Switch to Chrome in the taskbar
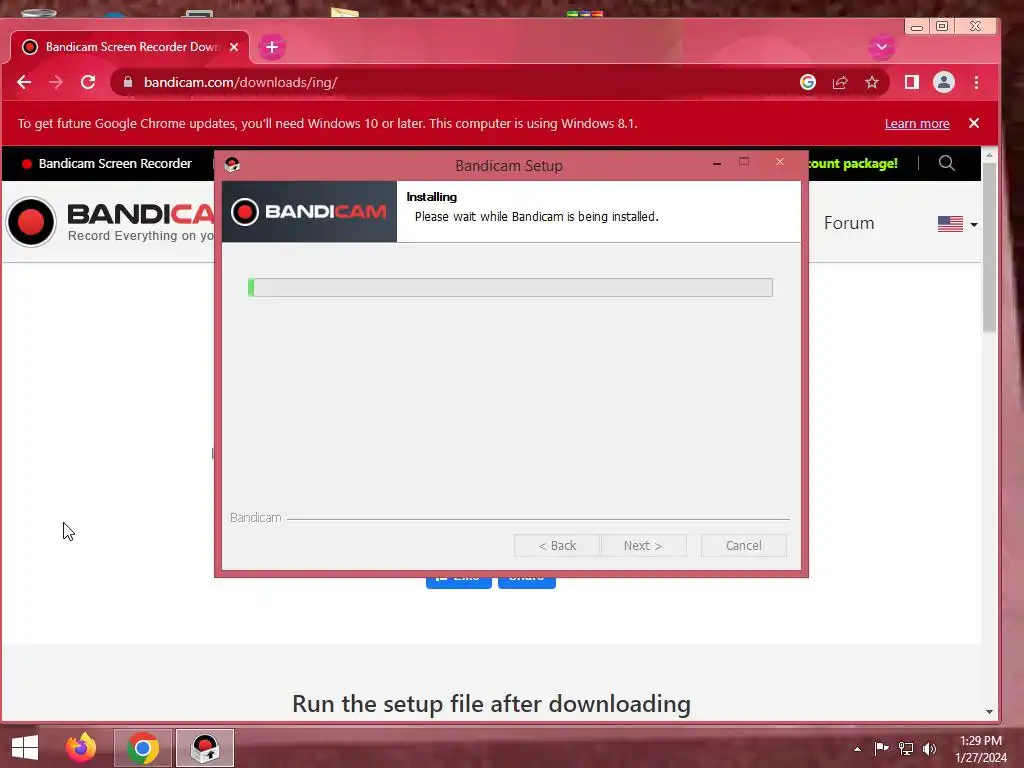 tap(143, 748)
